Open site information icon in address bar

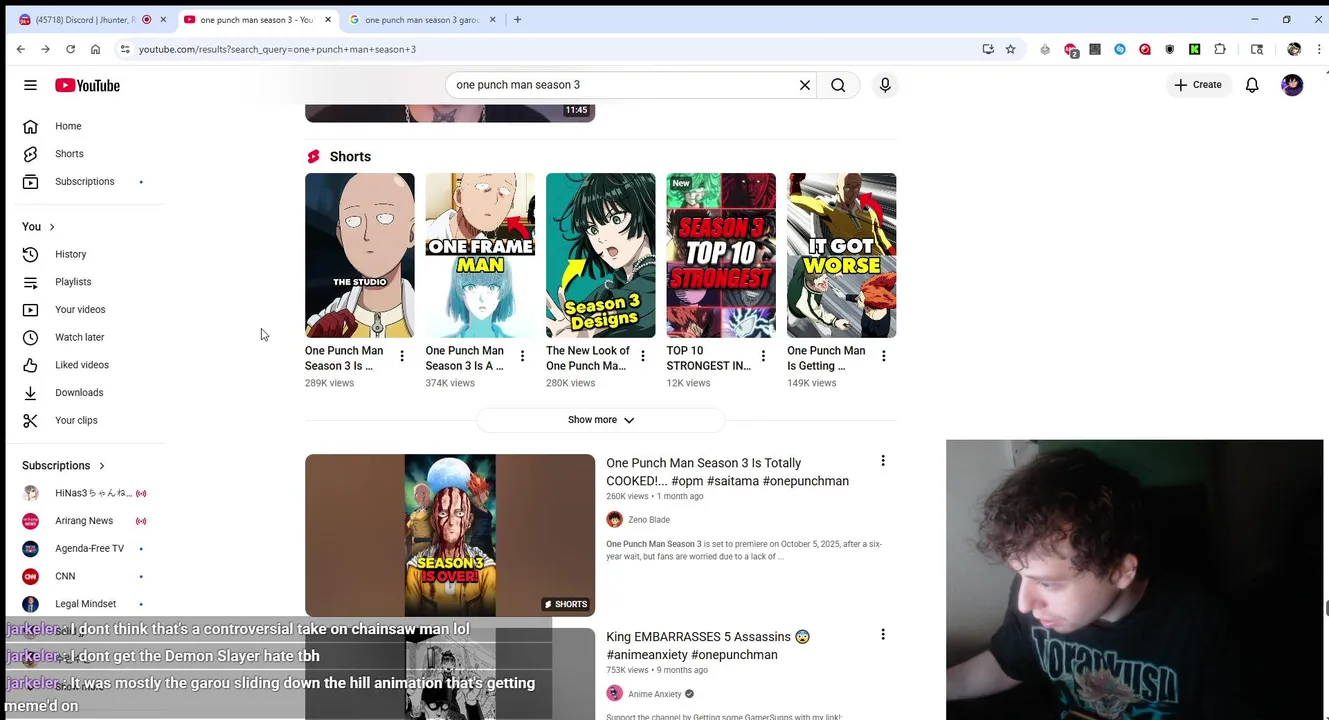tap(124, 49)
